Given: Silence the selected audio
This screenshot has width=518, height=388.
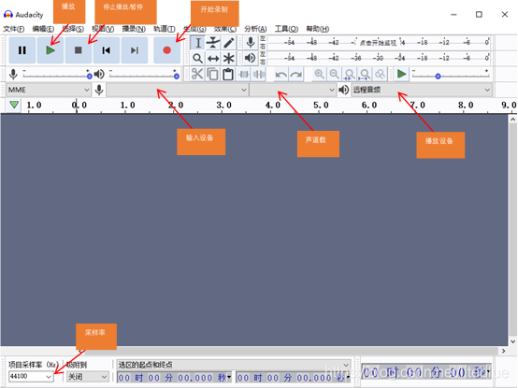Looking at the screenshot, I should 259,74.
